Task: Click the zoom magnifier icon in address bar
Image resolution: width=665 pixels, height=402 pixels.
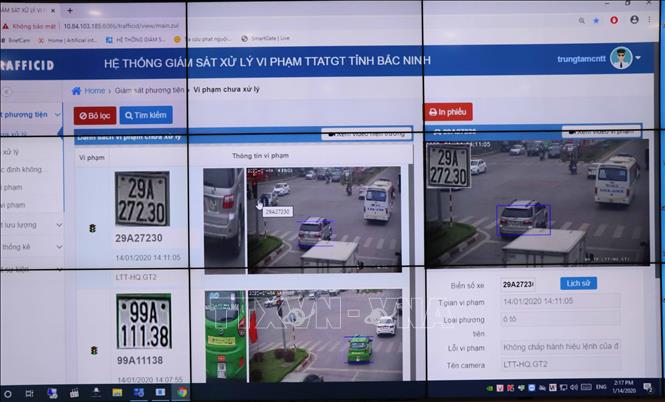Action: 581,21
